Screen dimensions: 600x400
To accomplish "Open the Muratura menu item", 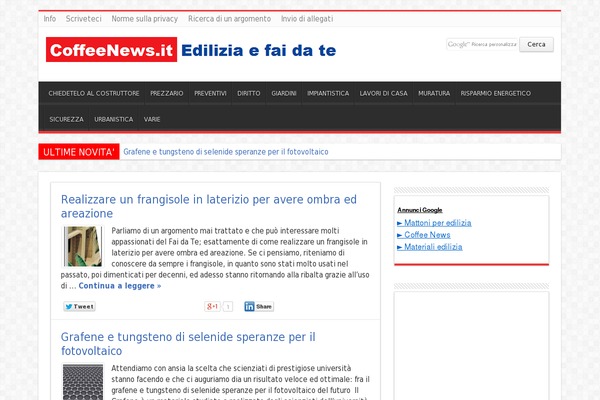I will [x=434, y=93].
